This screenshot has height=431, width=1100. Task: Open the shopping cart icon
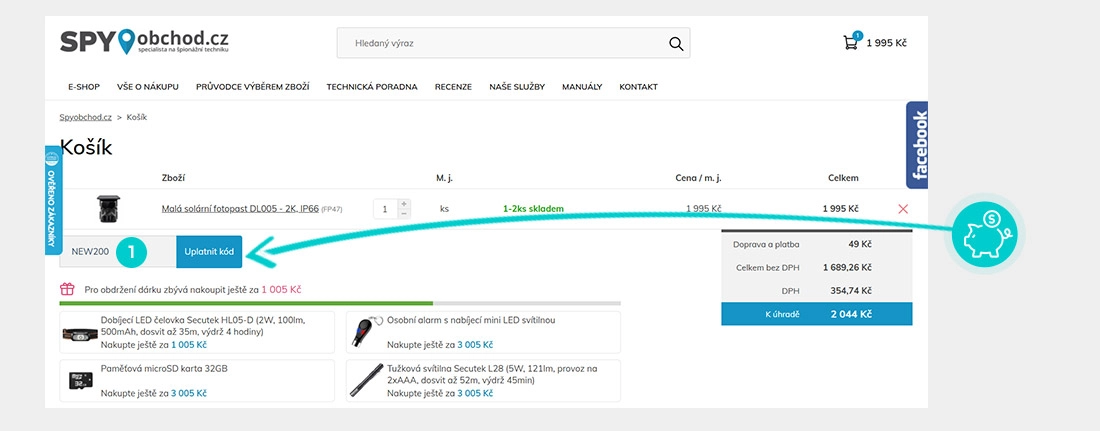[x=851, y=42]
